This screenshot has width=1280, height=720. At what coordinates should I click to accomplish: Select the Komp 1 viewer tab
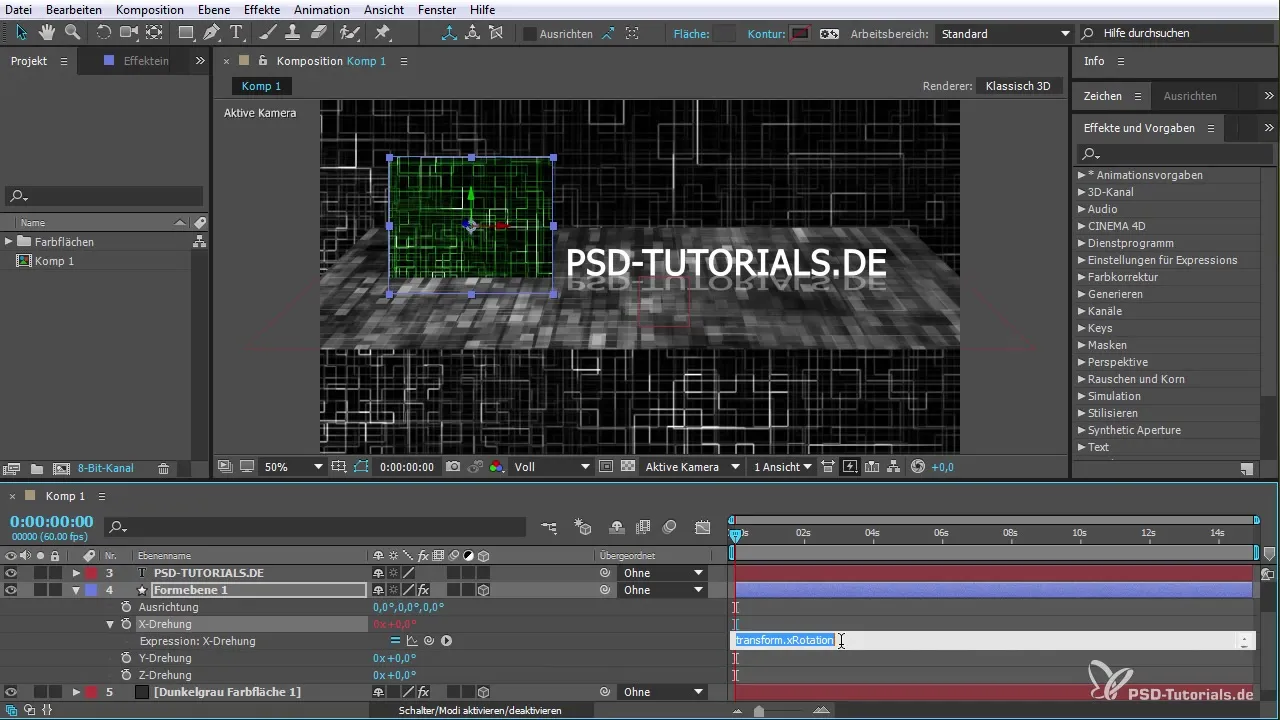[x=262, y=86]
